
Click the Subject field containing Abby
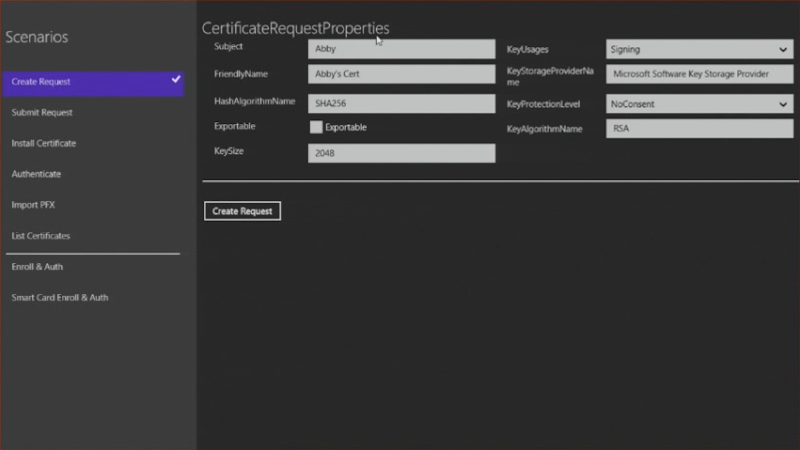coord(402,49)
